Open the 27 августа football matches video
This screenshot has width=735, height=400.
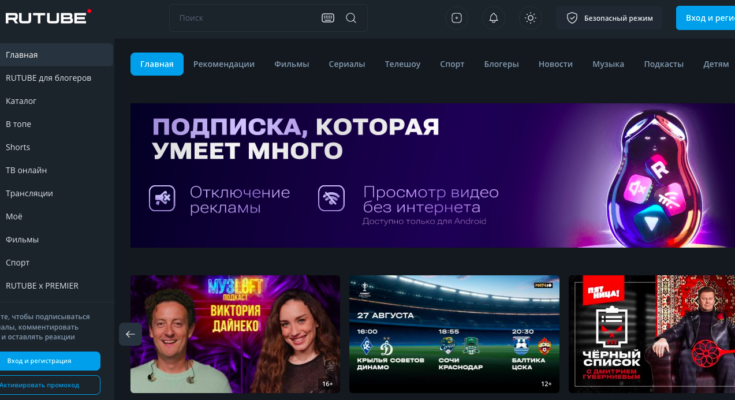pos(454,334)
